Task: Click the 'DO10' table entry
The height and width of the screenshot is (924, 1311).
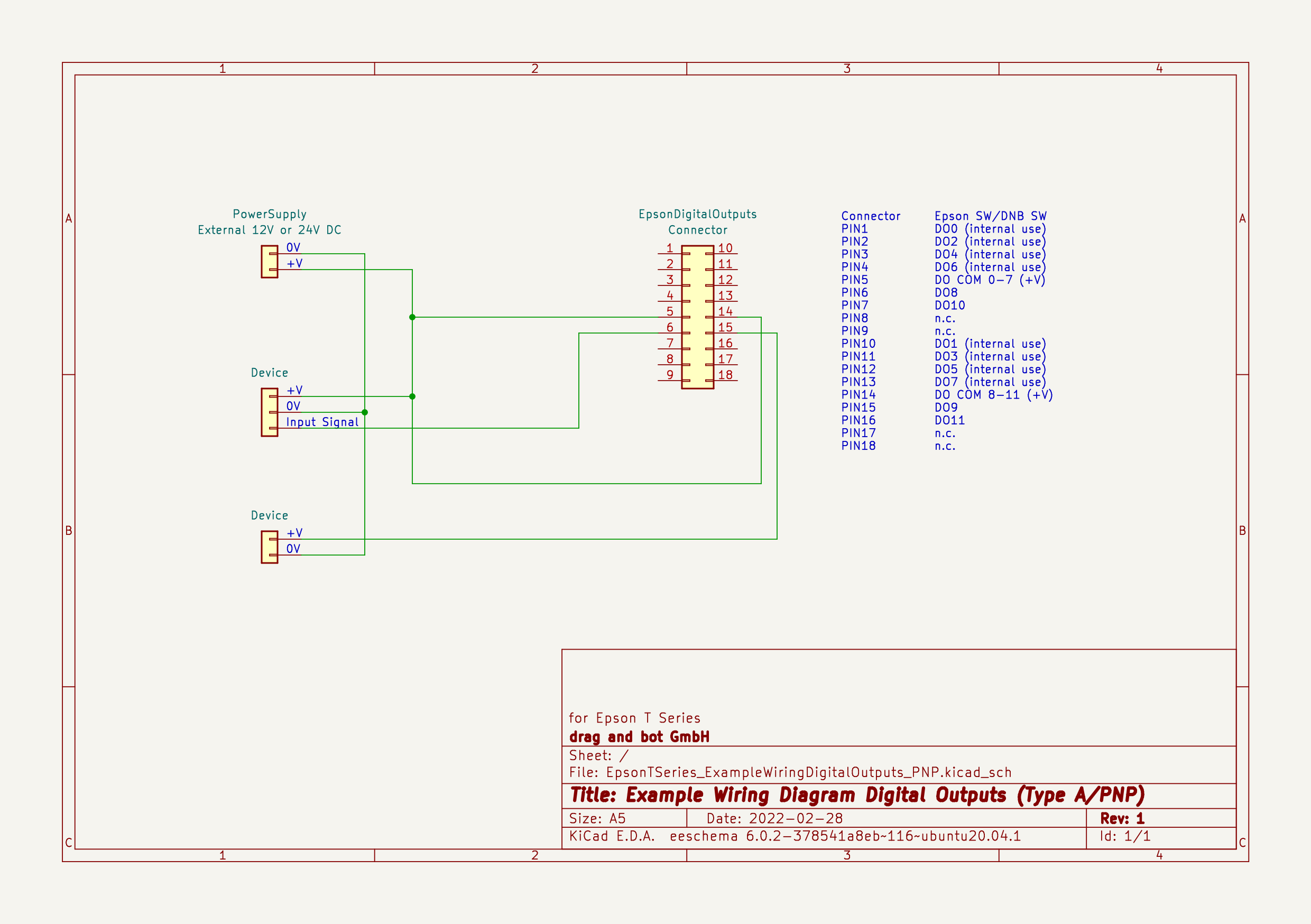Action: (949, 306)
